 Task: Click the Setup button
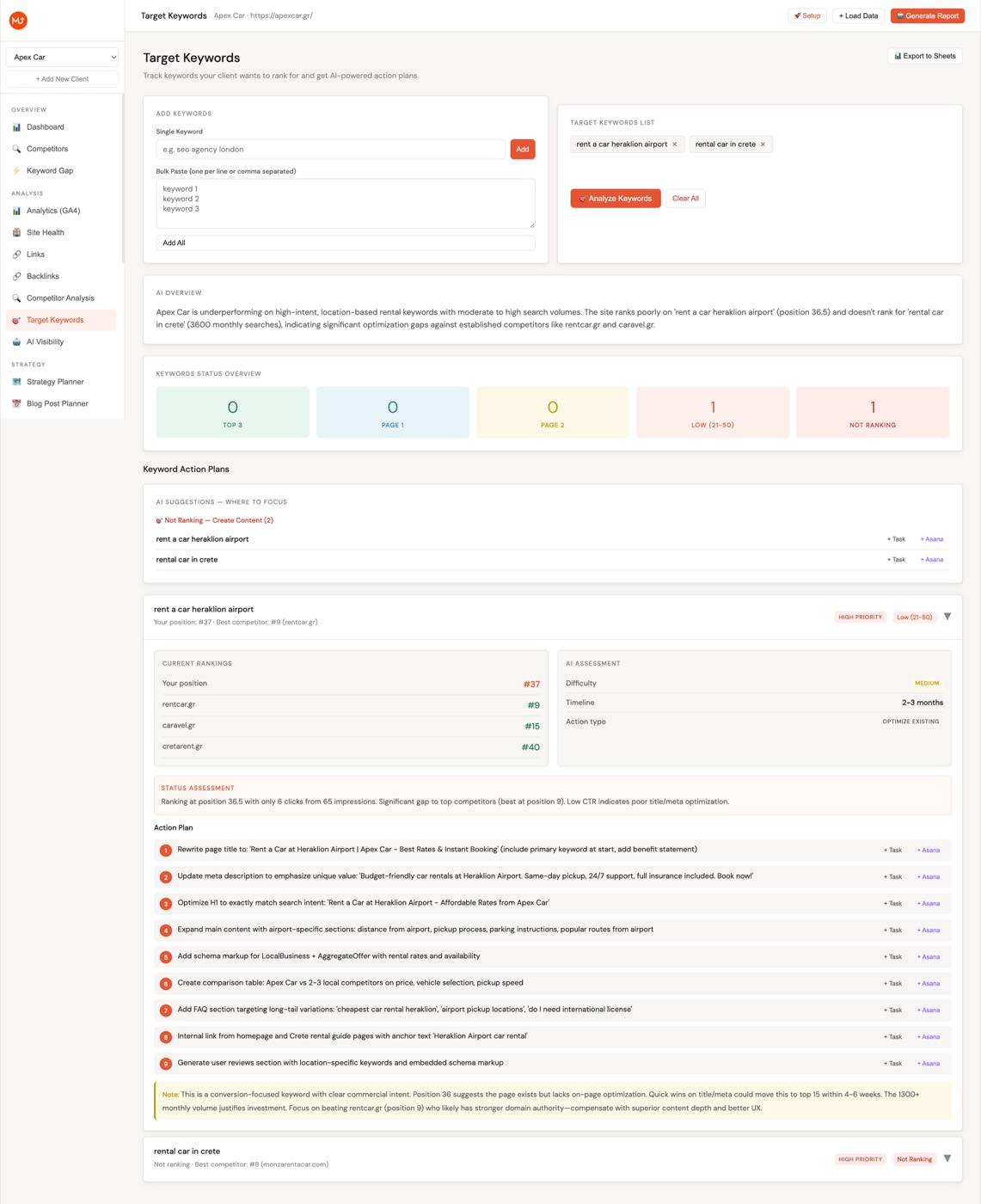(807, 15)
